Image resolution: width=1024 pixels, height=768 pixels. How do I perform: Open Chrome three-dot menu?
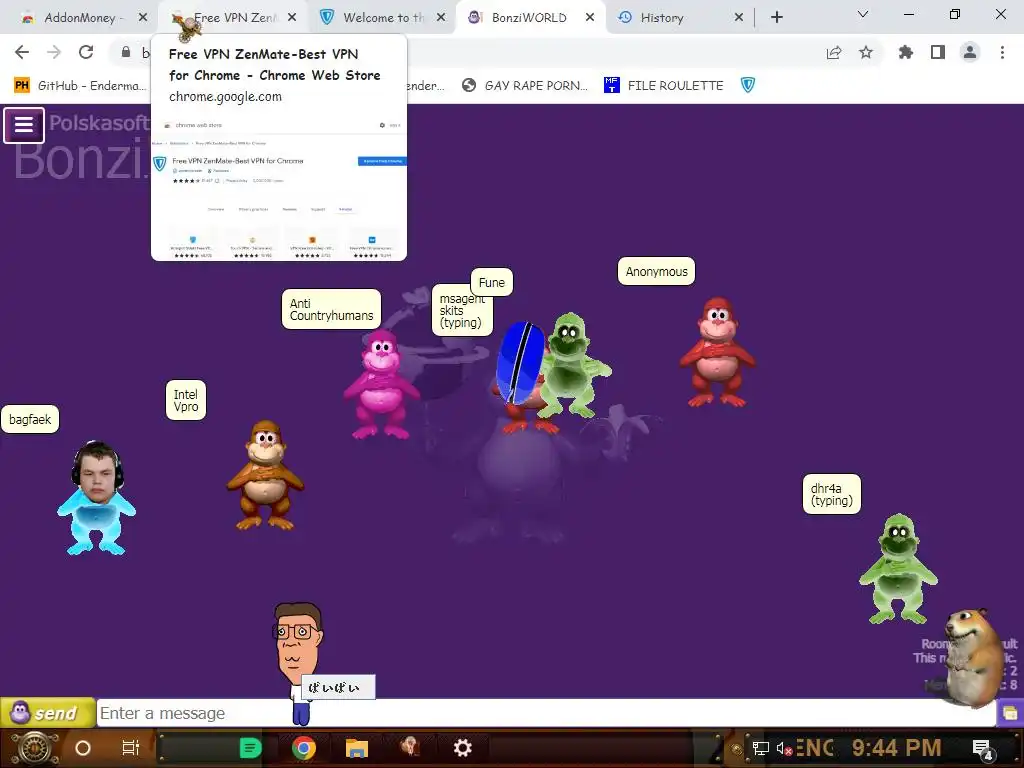point(1002,52)
